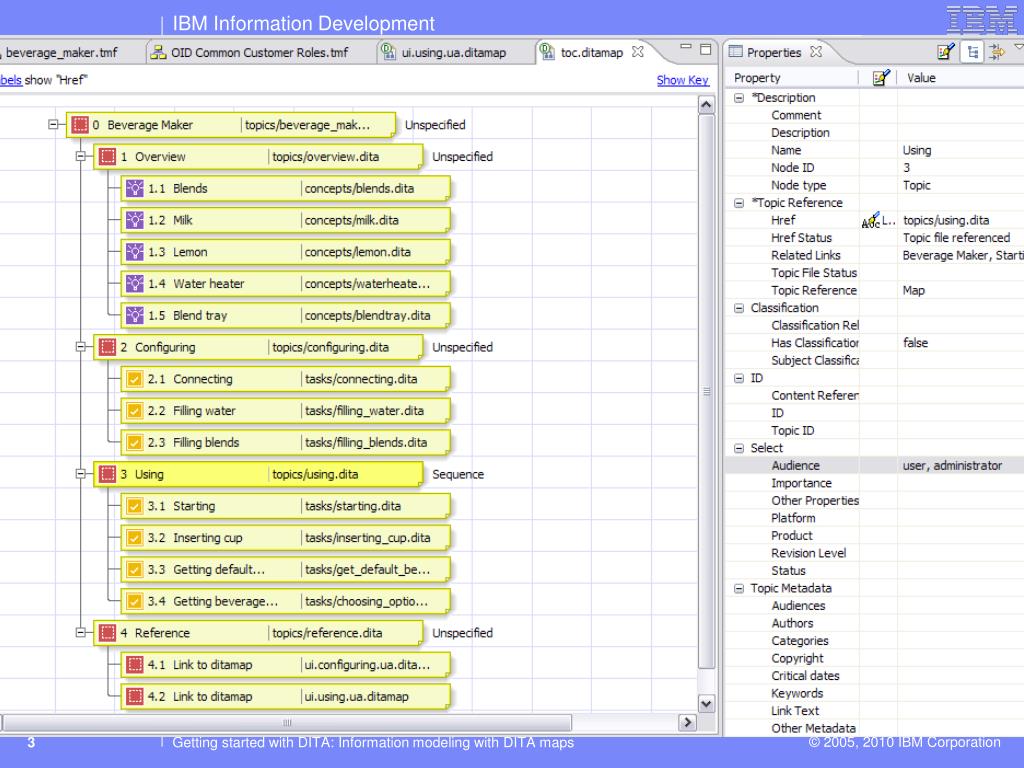Select the Properties view tab

click(x=774, y=52)
